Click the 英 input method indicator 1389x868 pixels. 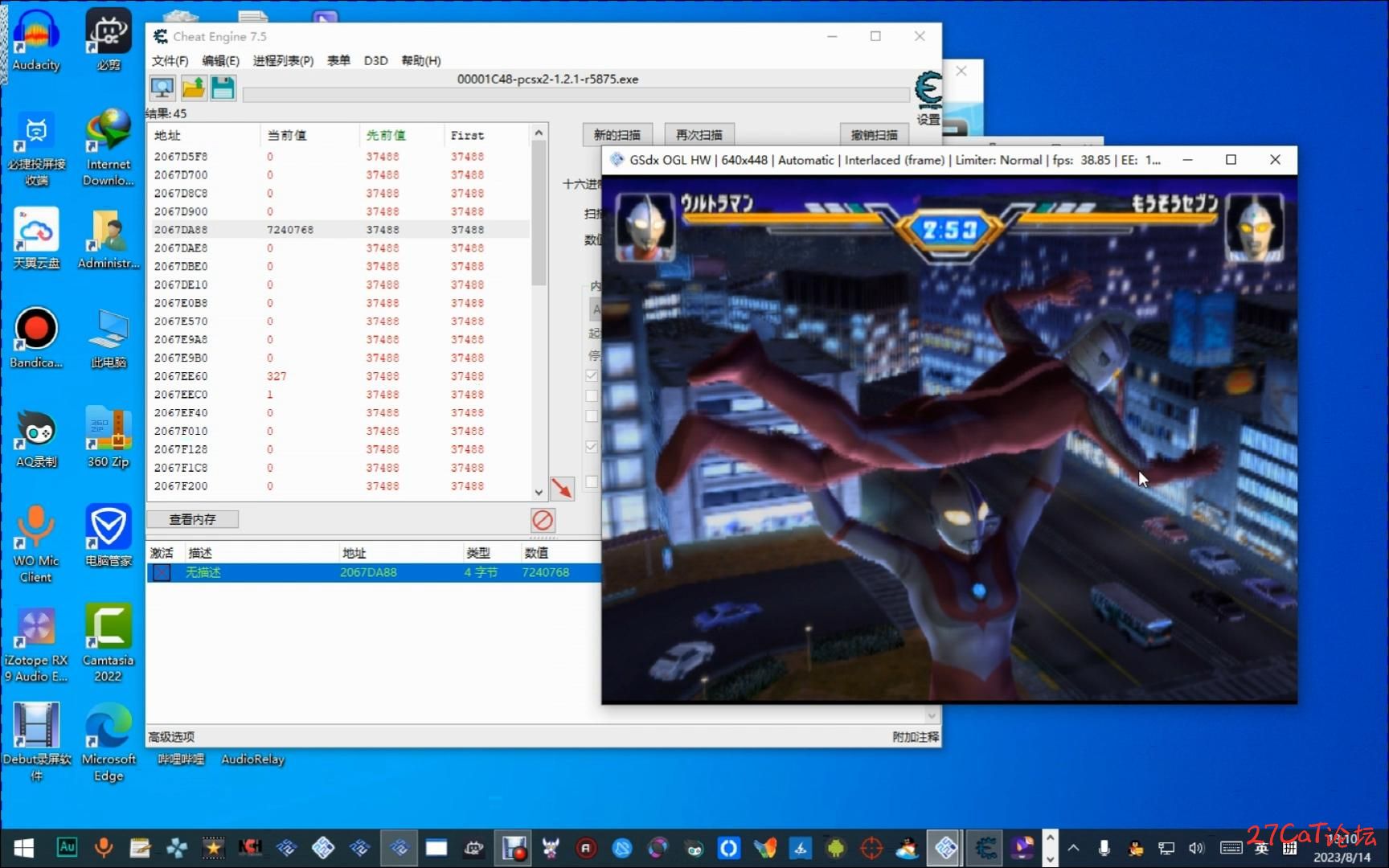coord(1262,848)
